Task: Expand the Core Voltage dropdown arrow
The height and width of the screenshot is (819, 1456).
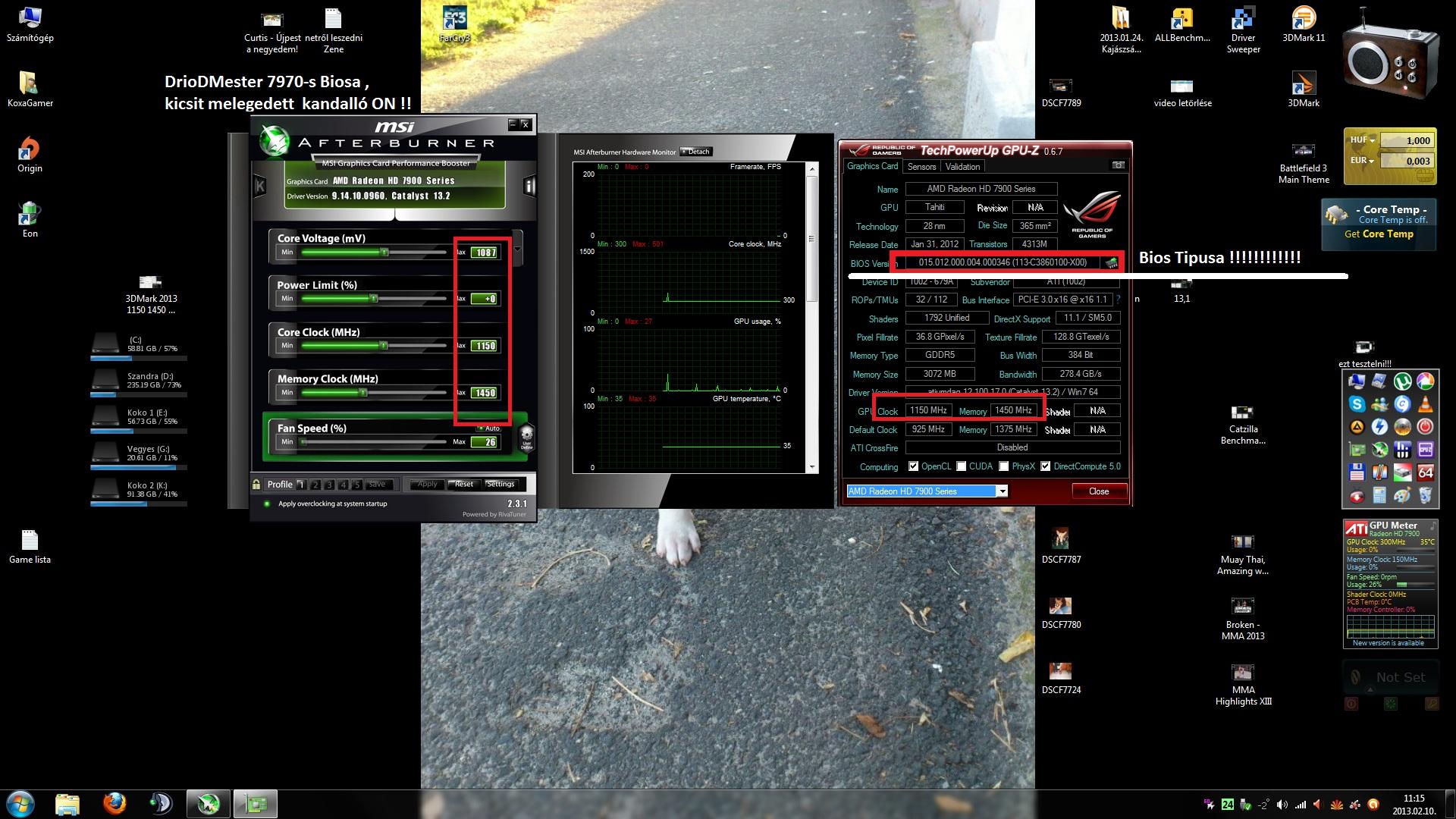Action: (518, 249)
